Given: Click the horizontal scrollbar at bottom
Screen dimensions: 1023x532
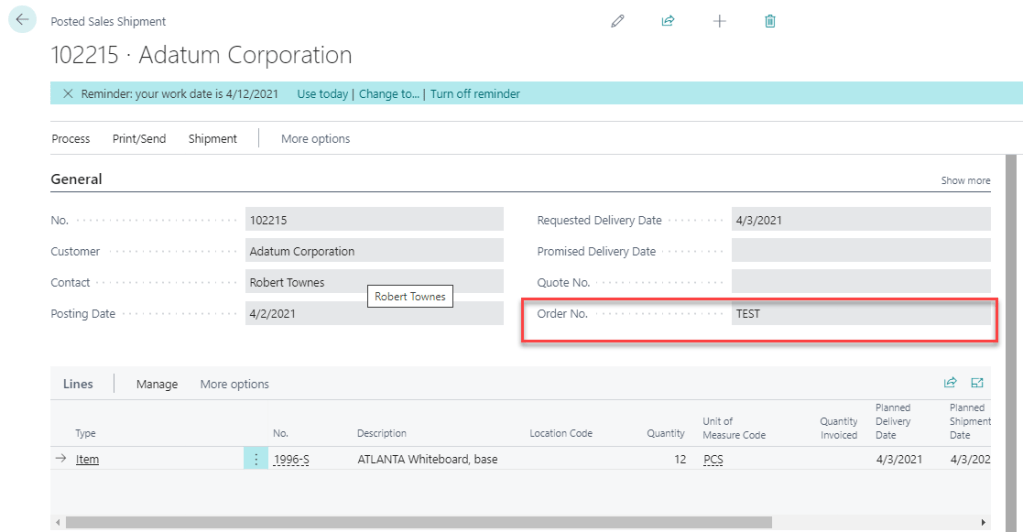Looking at the screenshot, I should pos(420,522).
